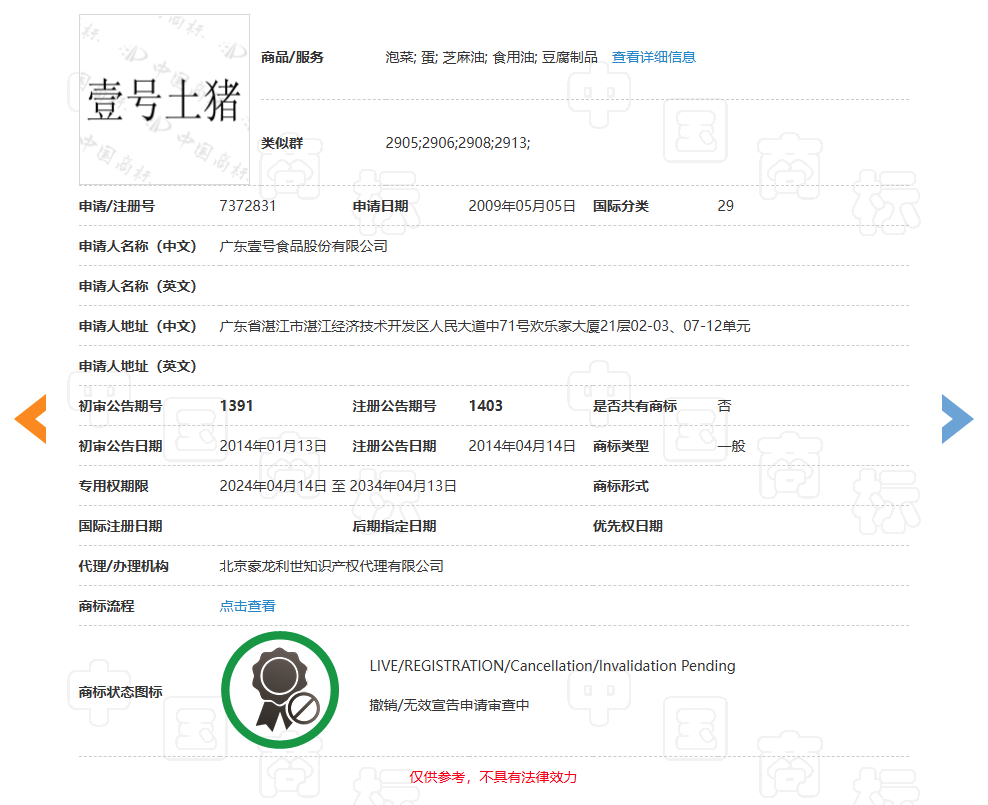The width and height of the screenshot is (988, 805).
Task: Click the 后期指定日期 field label
Action: (394, 526)
